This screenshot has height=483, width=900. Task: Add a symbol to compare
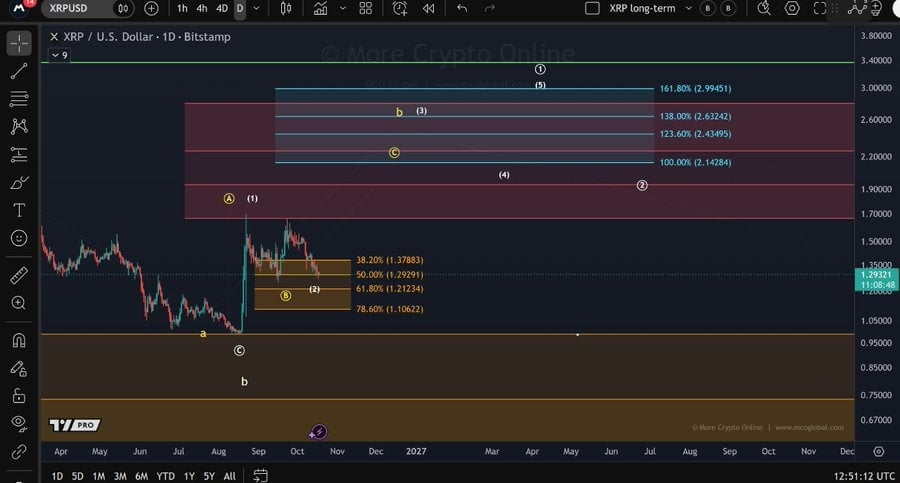151,9
